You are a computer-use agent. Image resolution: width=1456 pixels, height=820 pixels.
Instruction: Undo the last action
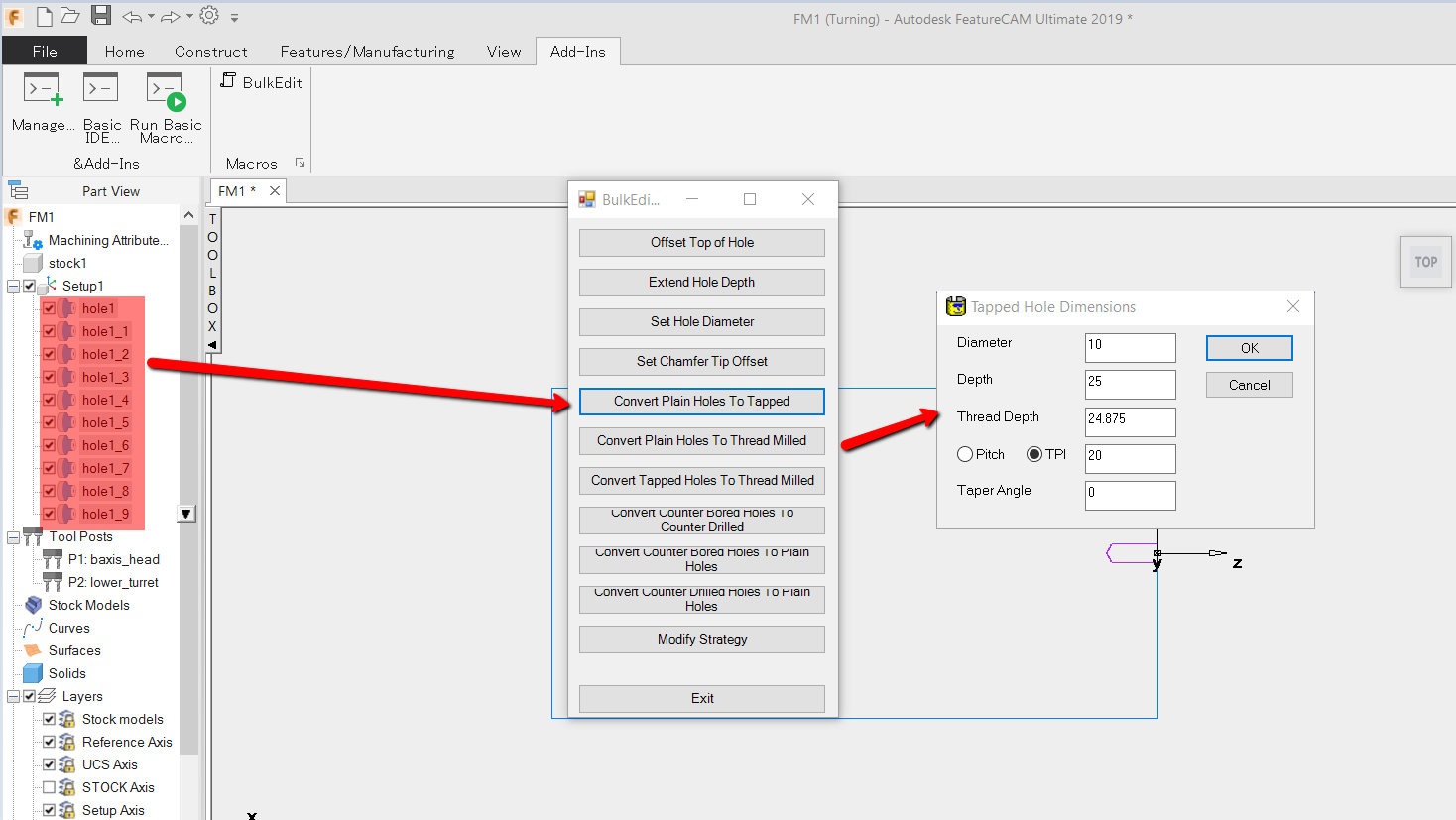click(133, 15)
